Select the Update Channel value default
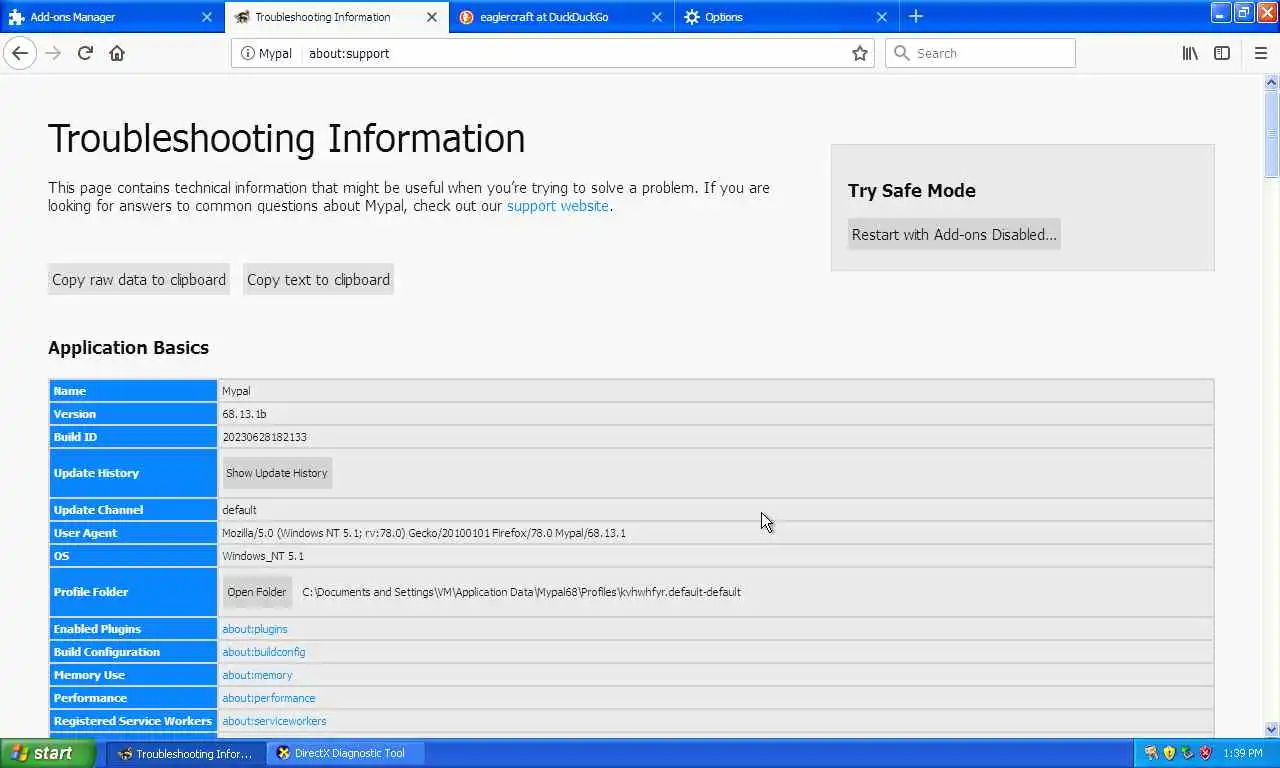This screenshot has width=1280, height=768. (239, 510)
